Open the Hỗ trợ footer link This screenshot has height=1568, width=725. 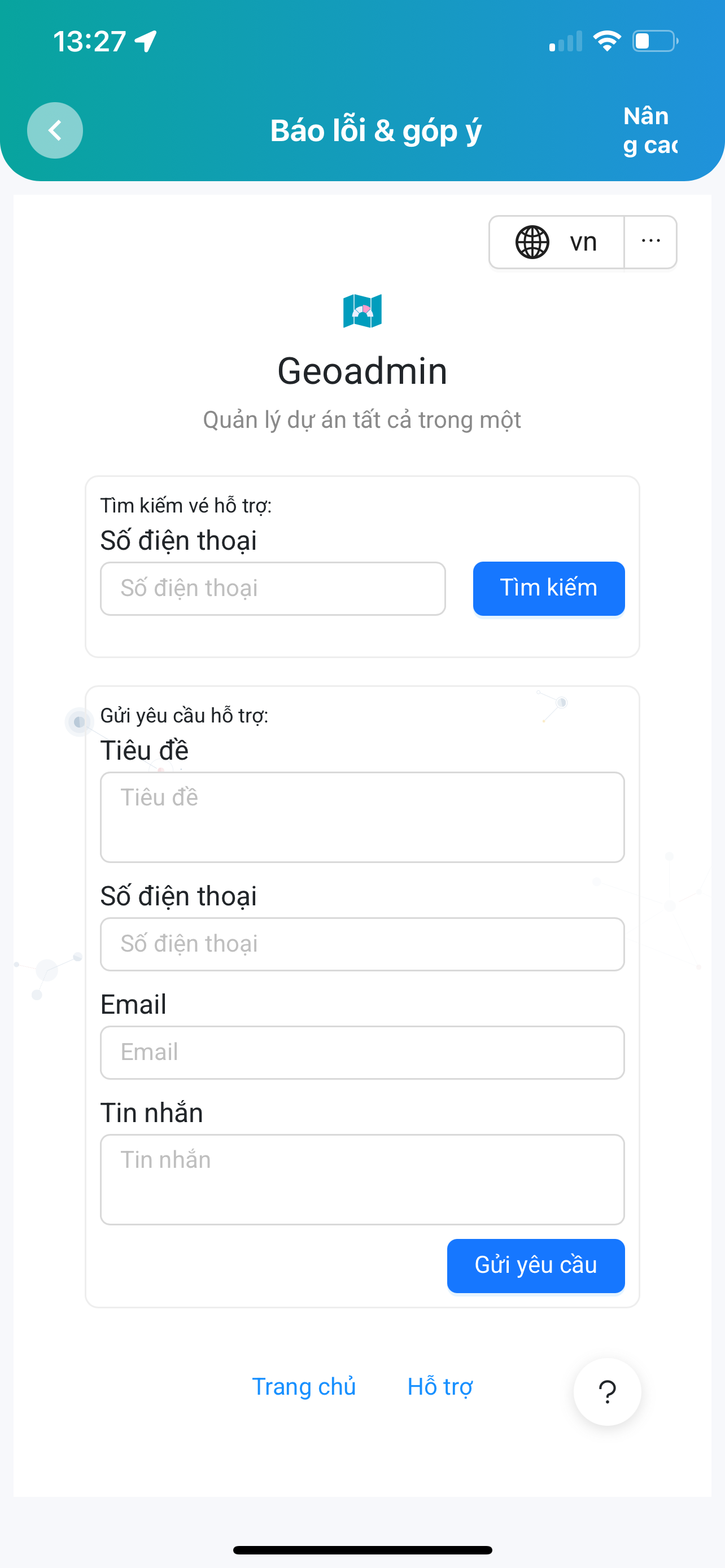point(439,1387)
